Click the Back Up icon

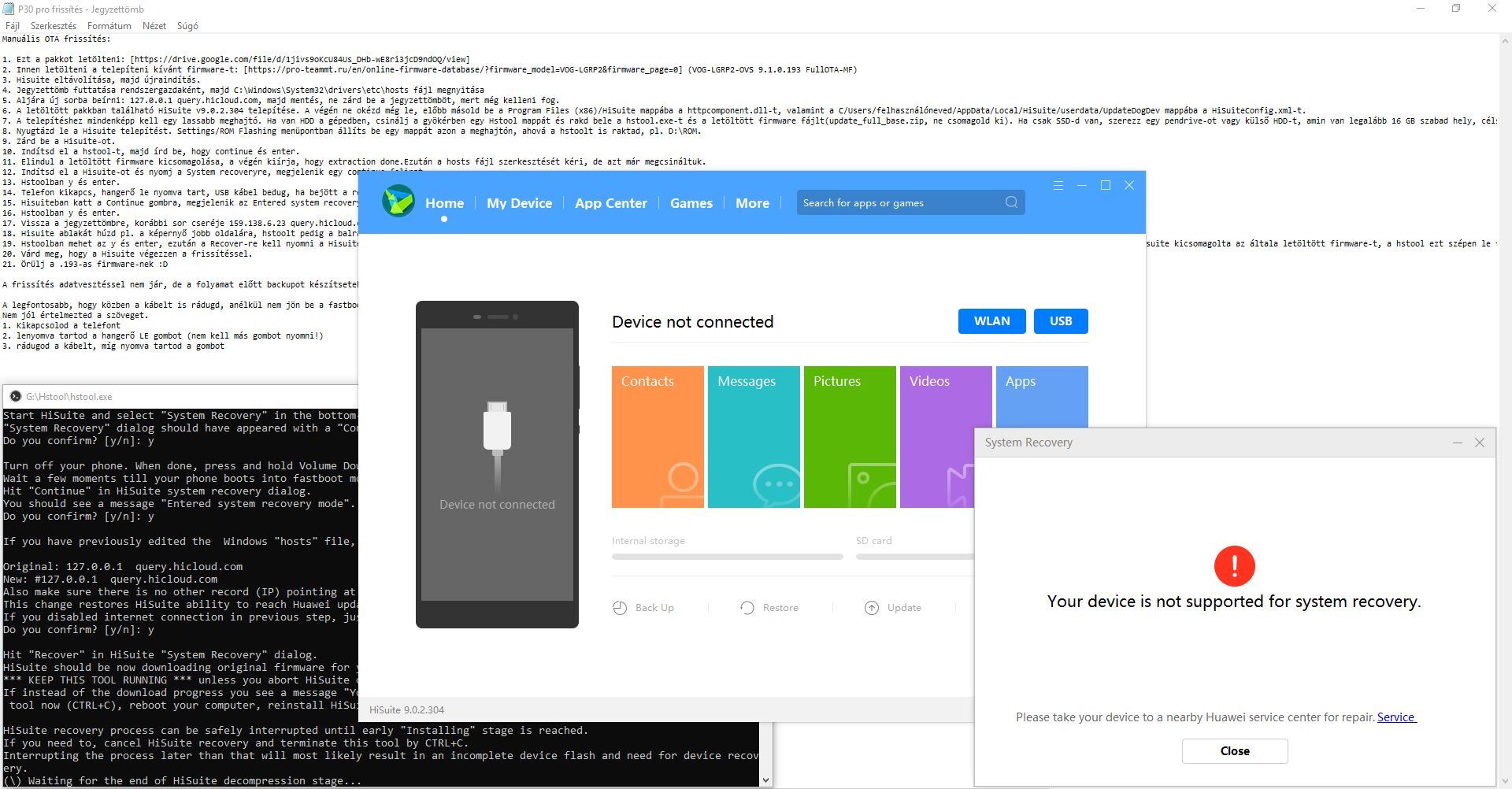click(x=621, y=608)
